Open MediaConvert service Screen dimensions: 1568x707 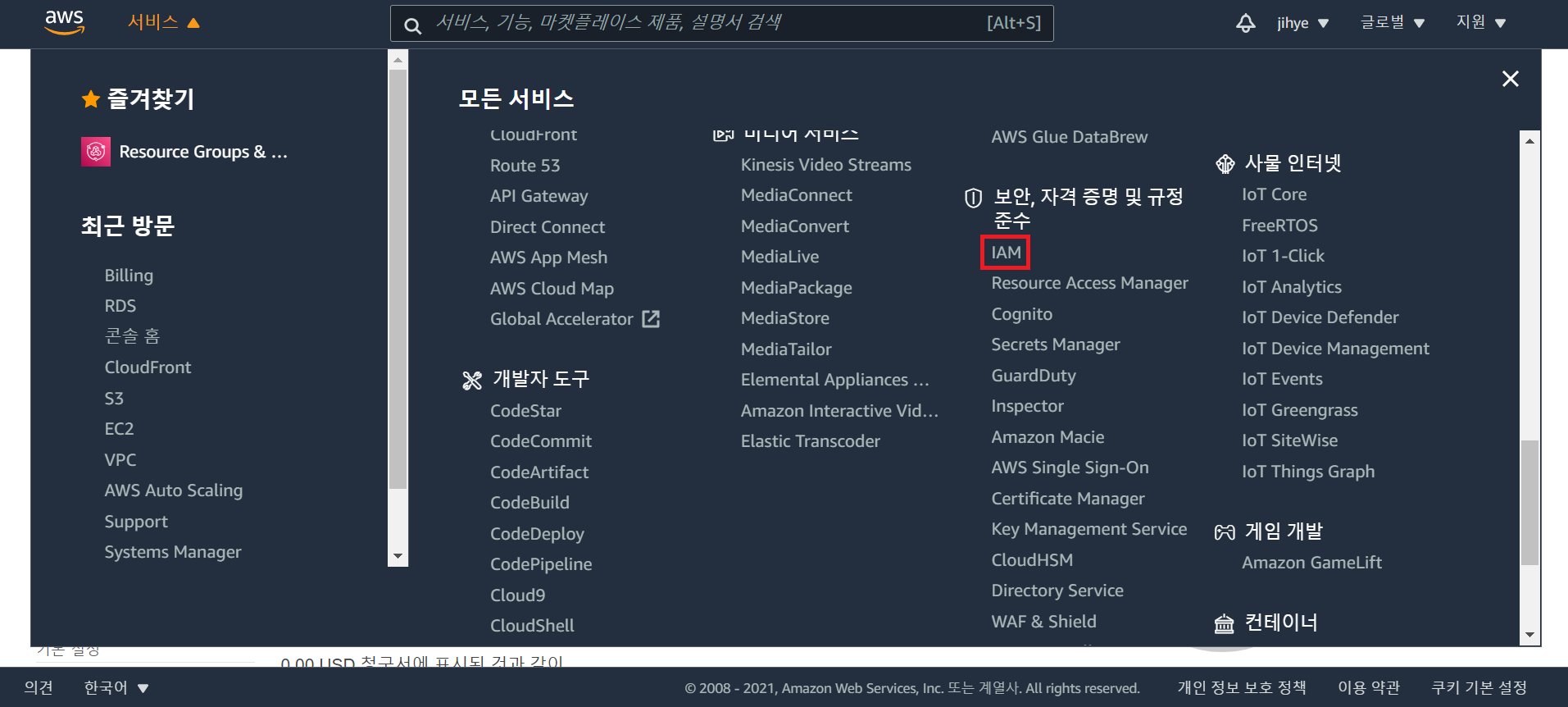pyautogui.click(x=794, y=226)
